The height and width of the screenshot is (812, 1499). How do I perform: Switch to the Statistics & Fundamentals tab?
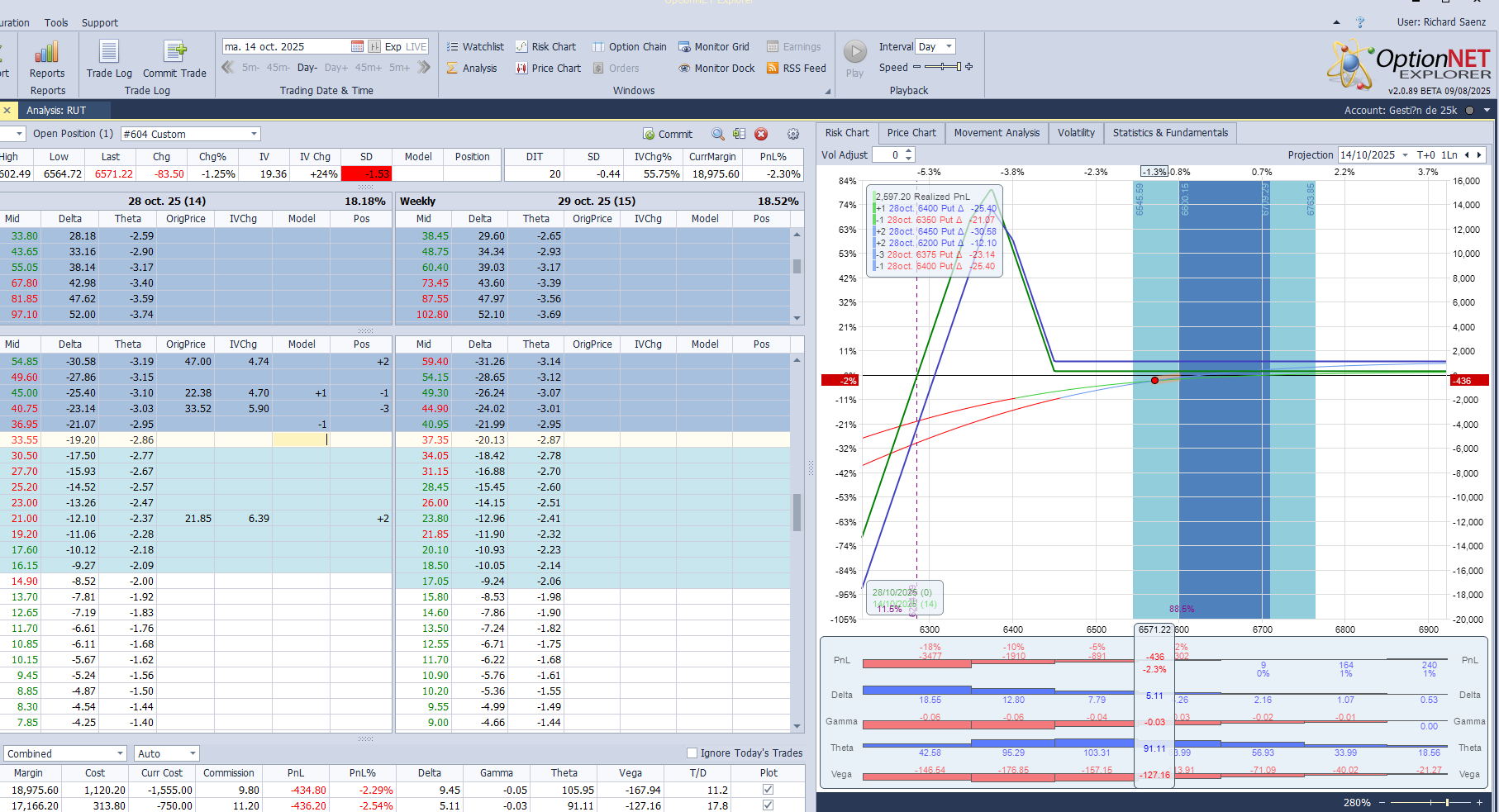(x=1170, y=133)
